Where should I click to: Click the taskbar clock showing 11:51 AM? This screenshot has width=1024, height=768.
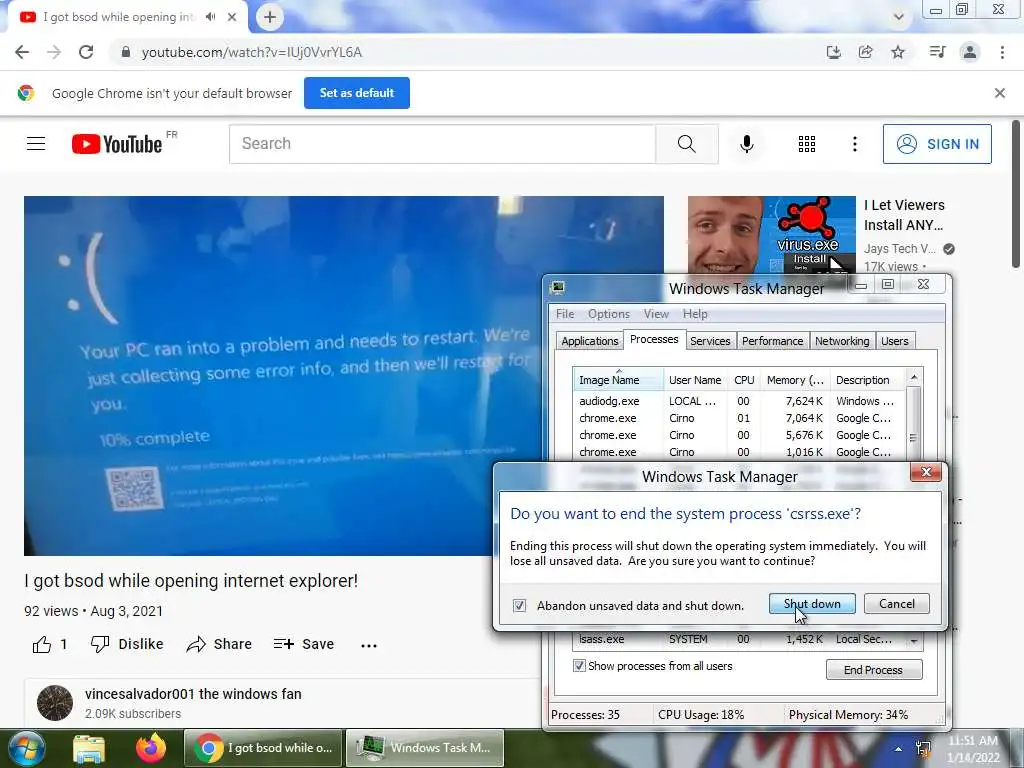pyautogui.click(x=972, y=748)
